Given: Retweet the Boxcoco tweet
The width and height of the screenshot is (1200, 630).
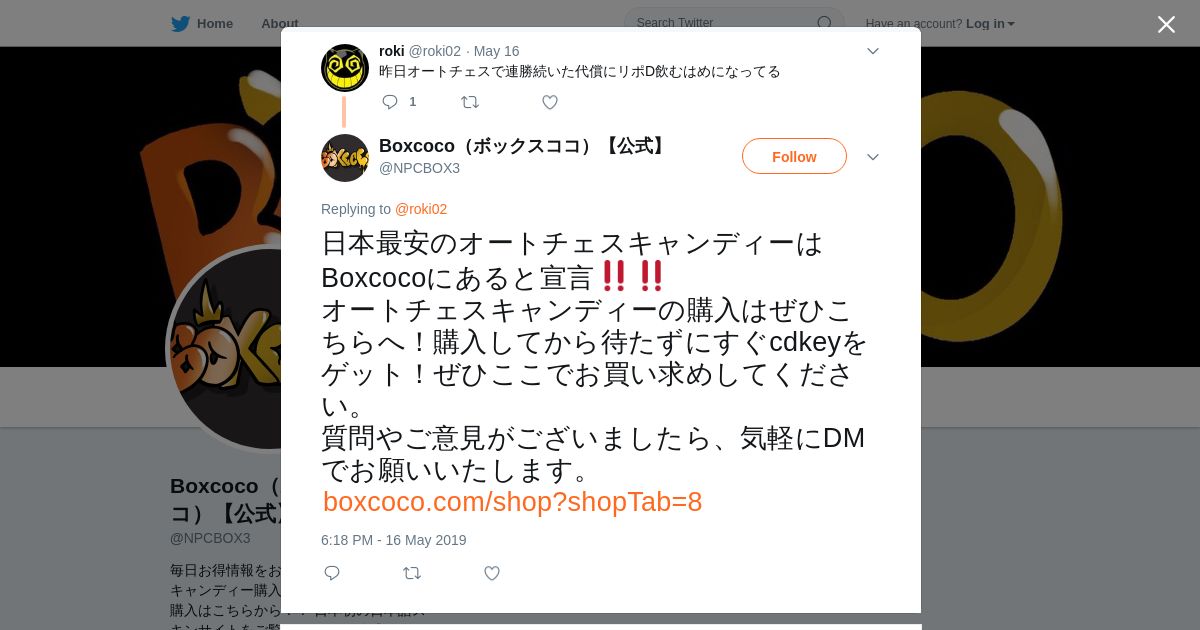Looking at the screenshot, I should point(412,573).
